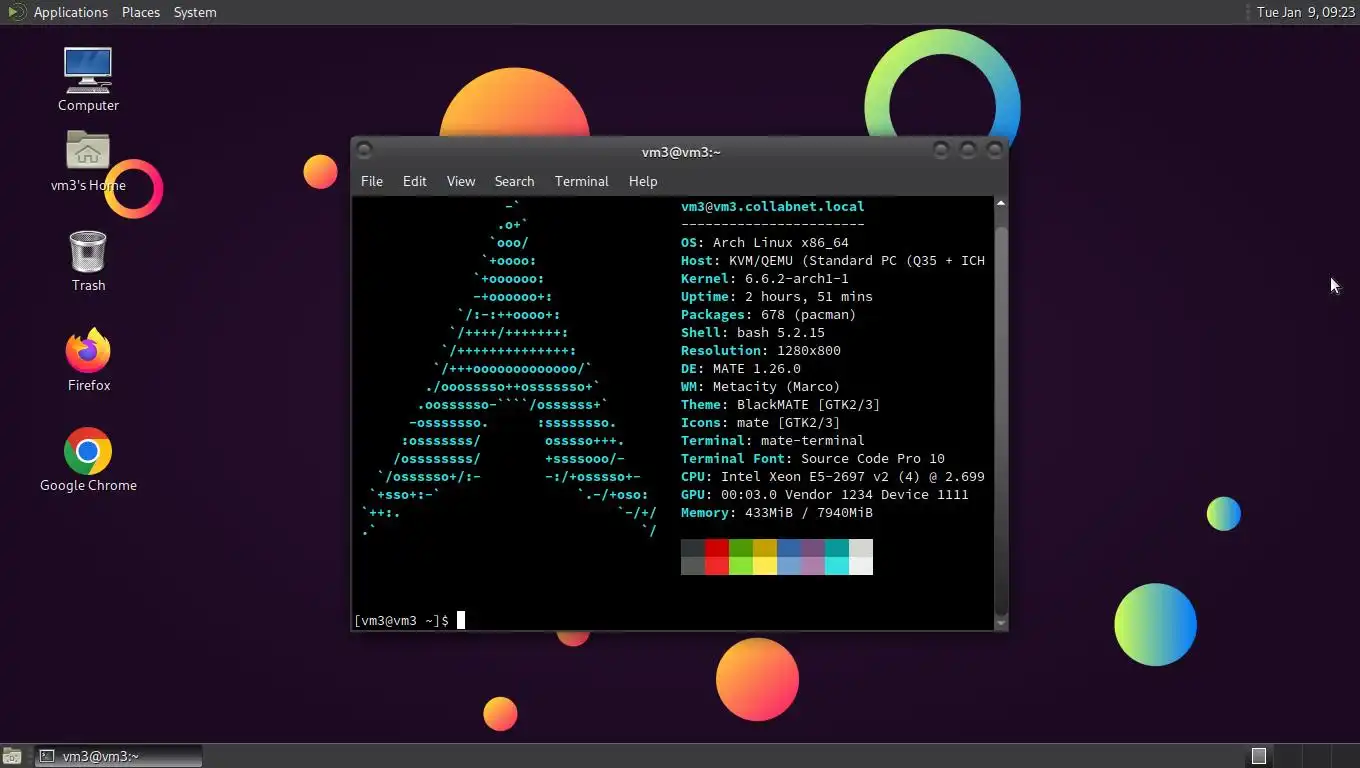Screen dimensions: 1360x768
Task: Open the Places menu
Action: [141, 12]
